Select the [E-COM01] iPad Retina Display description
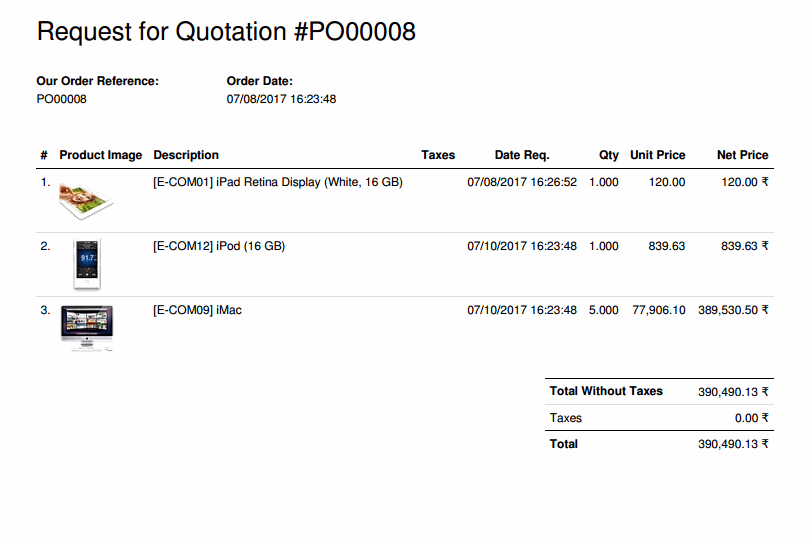Viewport: 811px width, 540px height. click(278, 182)
